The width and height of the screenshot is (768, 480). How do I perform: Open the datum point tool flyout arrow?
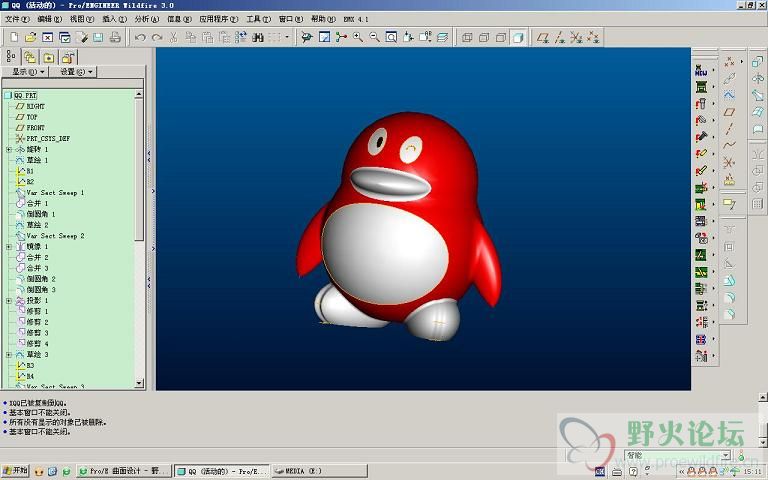741,61
